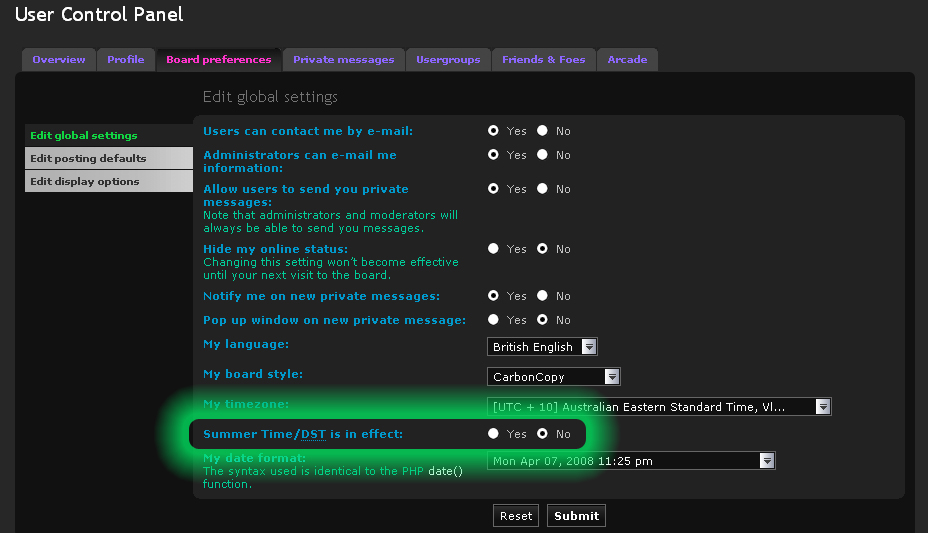Switch to the Arcade tab
928x533 pixels.
coord(627,60)
